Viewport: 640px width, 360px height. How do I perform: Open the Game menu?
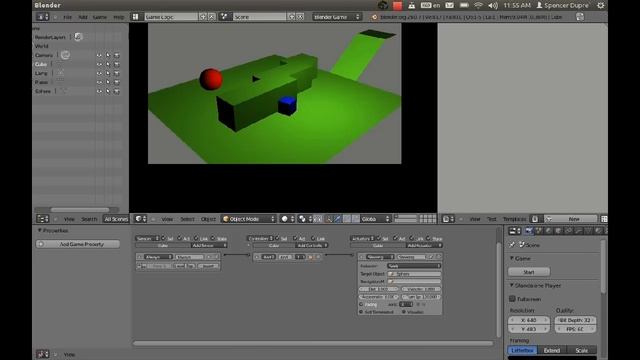100,17
